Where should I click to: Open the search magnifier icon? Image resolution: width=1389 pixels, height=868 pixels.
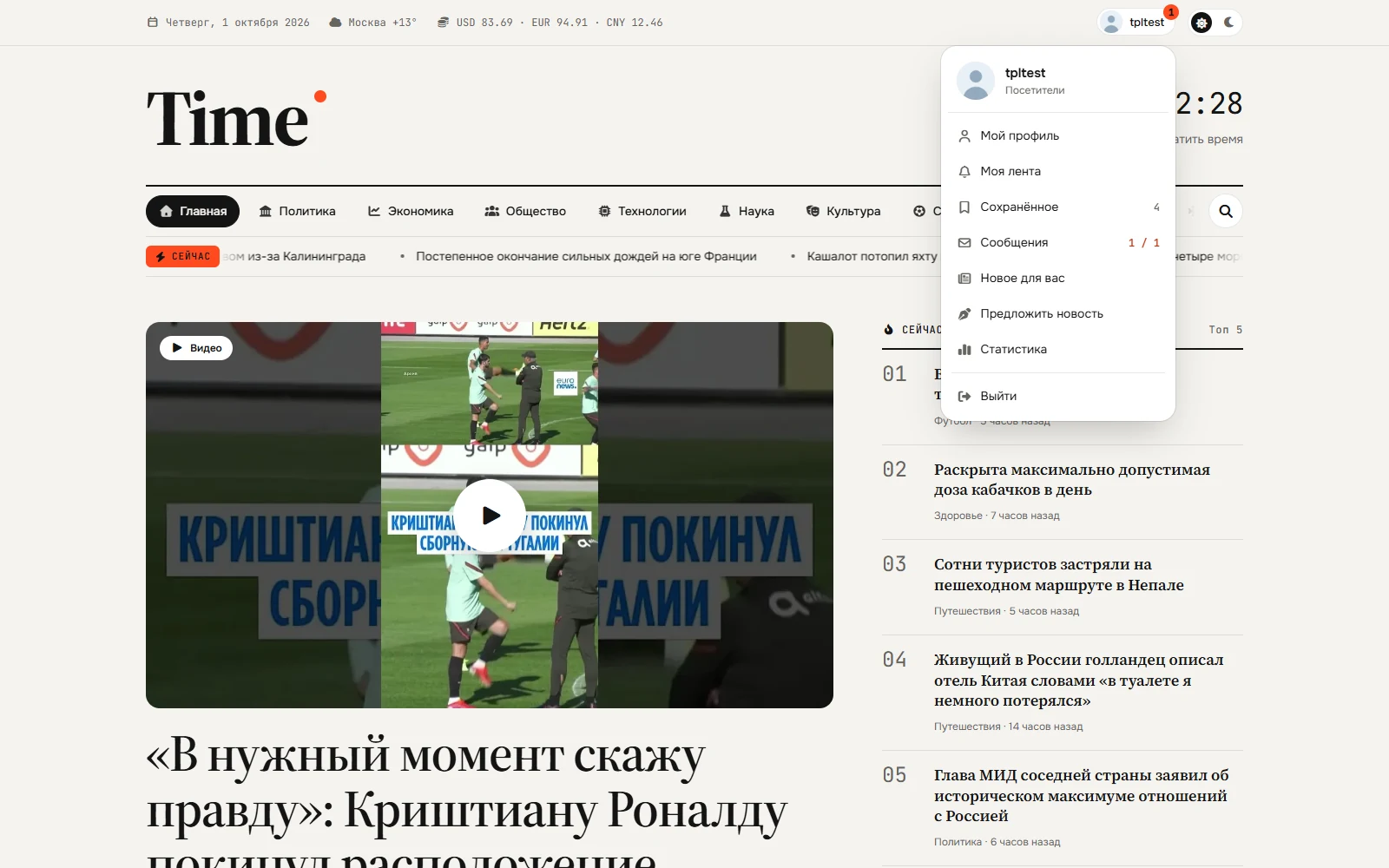(x=1226, y=211)
